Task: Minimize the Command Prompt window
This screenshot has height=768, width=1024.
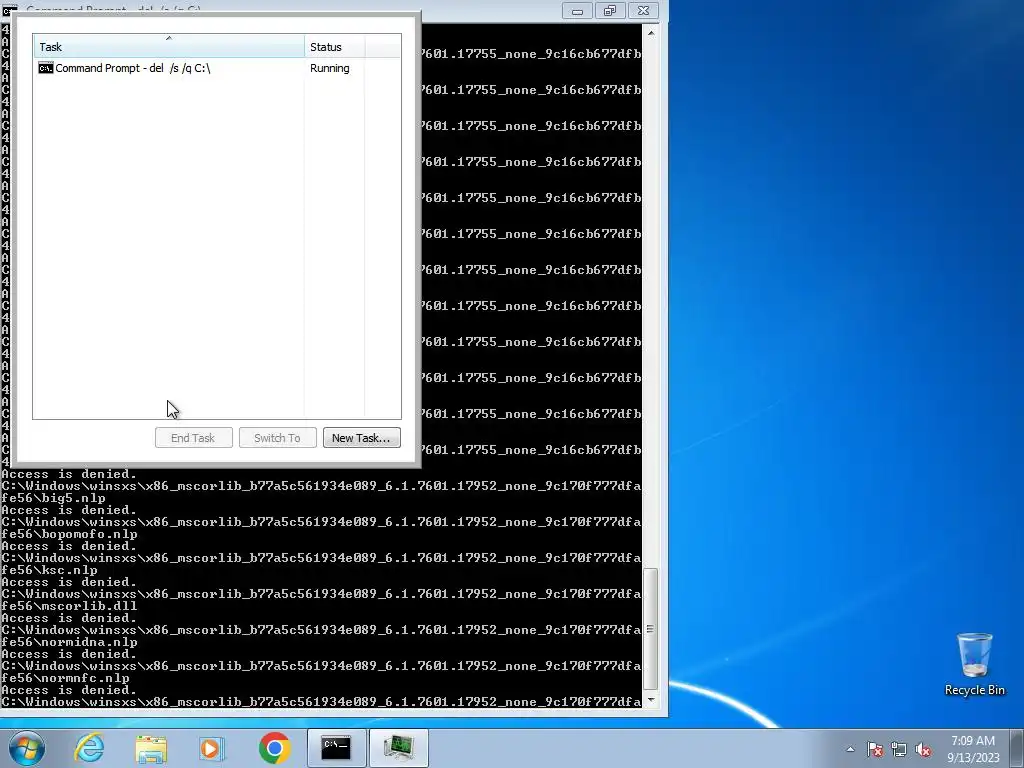Action: click(x=577, y=10)
